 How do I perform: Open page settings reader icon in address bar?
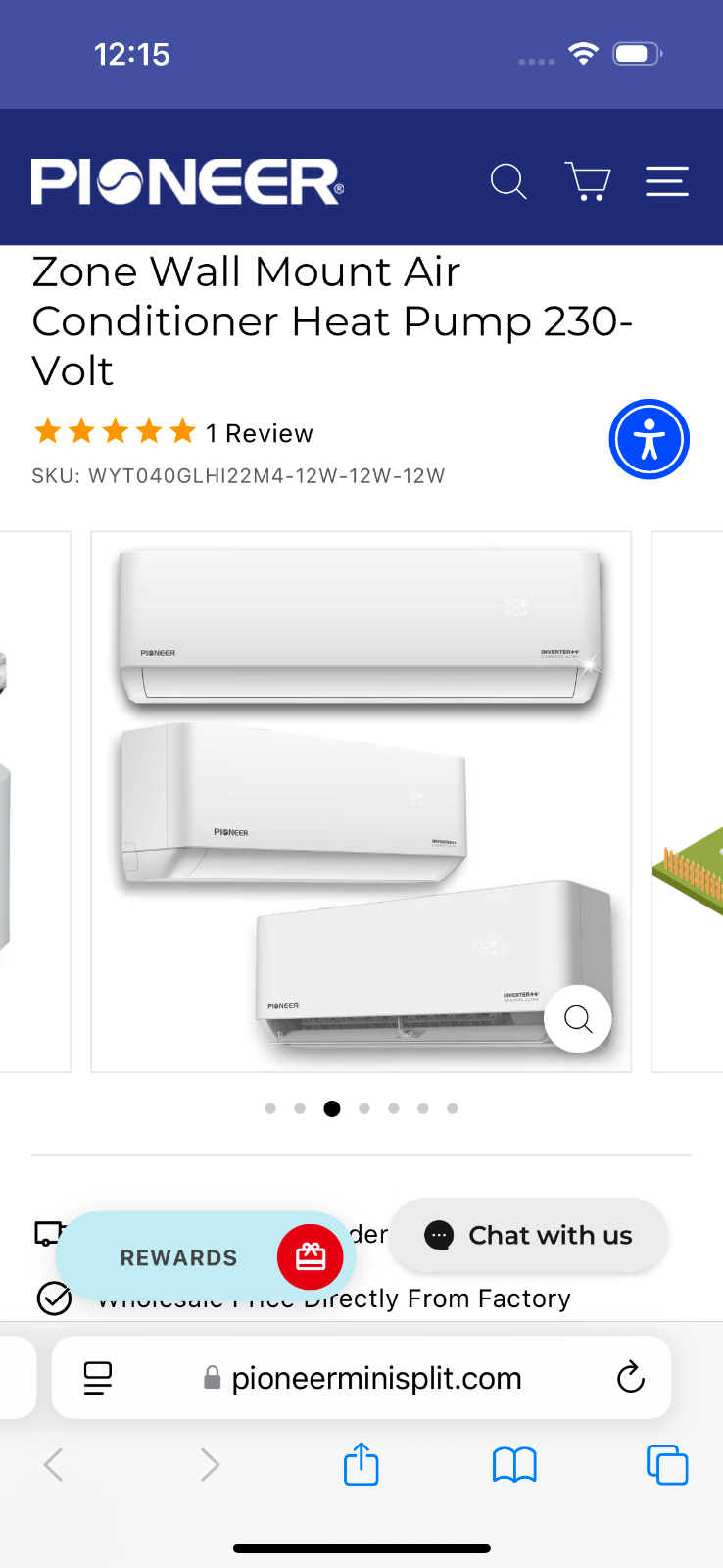(x=98, y=1378)
